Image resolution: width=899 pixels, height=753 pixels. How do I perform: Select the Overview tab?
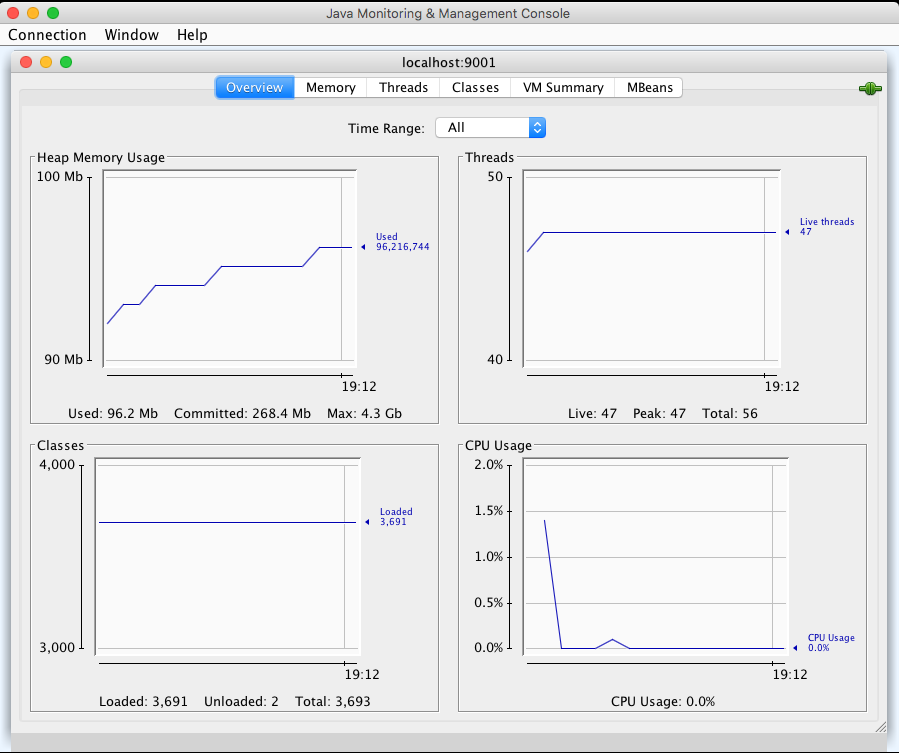(x=255, y=88)
